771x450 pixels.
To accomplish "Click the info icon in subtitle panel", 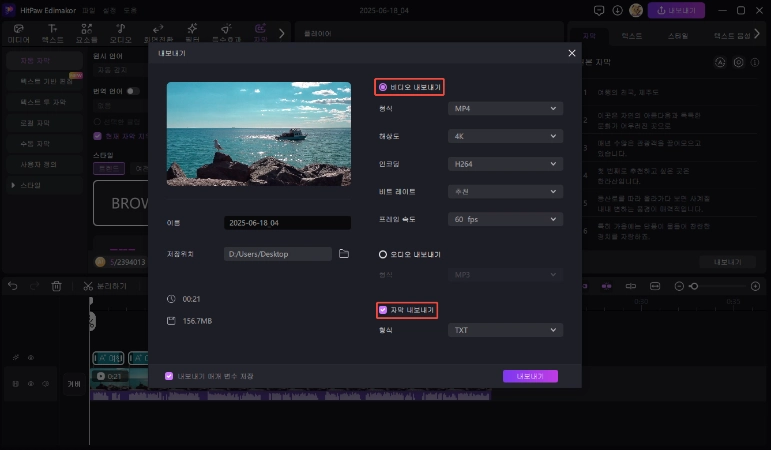I will click(x=755, y=62).
